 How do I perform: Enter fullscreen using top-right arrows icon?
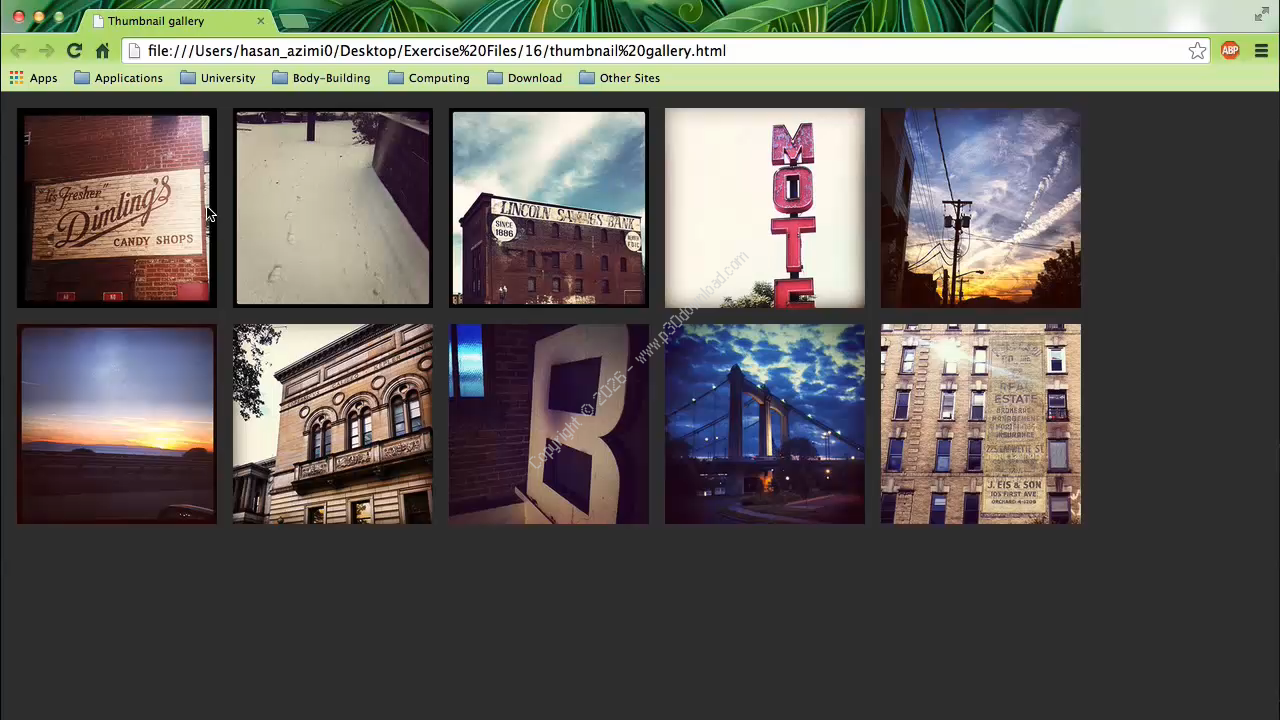coord(1262,15)
